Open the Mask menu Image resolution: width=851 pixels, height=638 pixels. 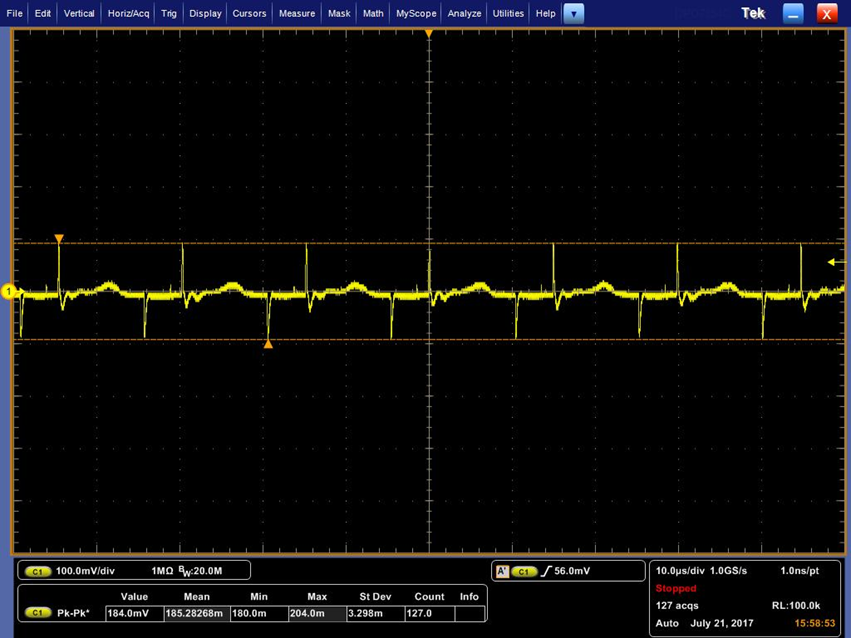tap(339, 14)
